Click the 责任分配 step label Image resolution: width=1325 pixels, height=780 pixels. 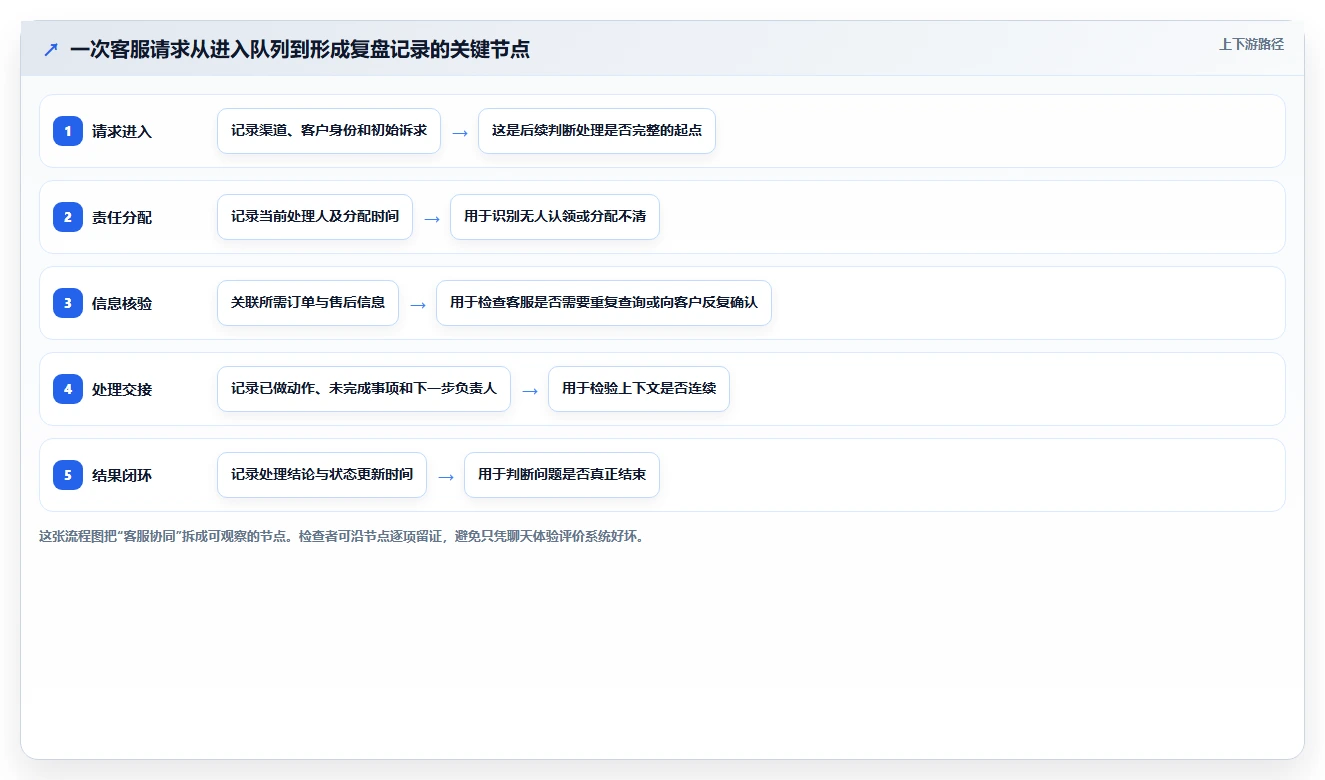[122, 217]
